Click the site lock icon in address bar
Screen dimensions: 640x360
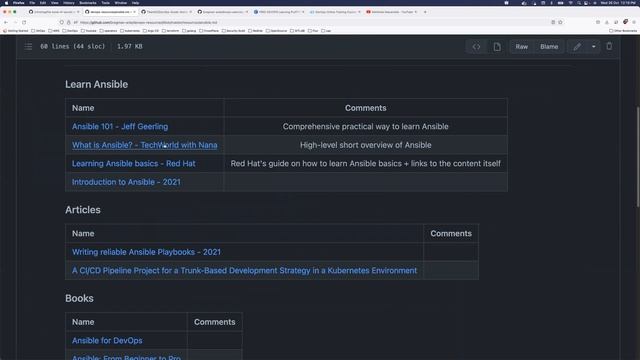point(69,22)
